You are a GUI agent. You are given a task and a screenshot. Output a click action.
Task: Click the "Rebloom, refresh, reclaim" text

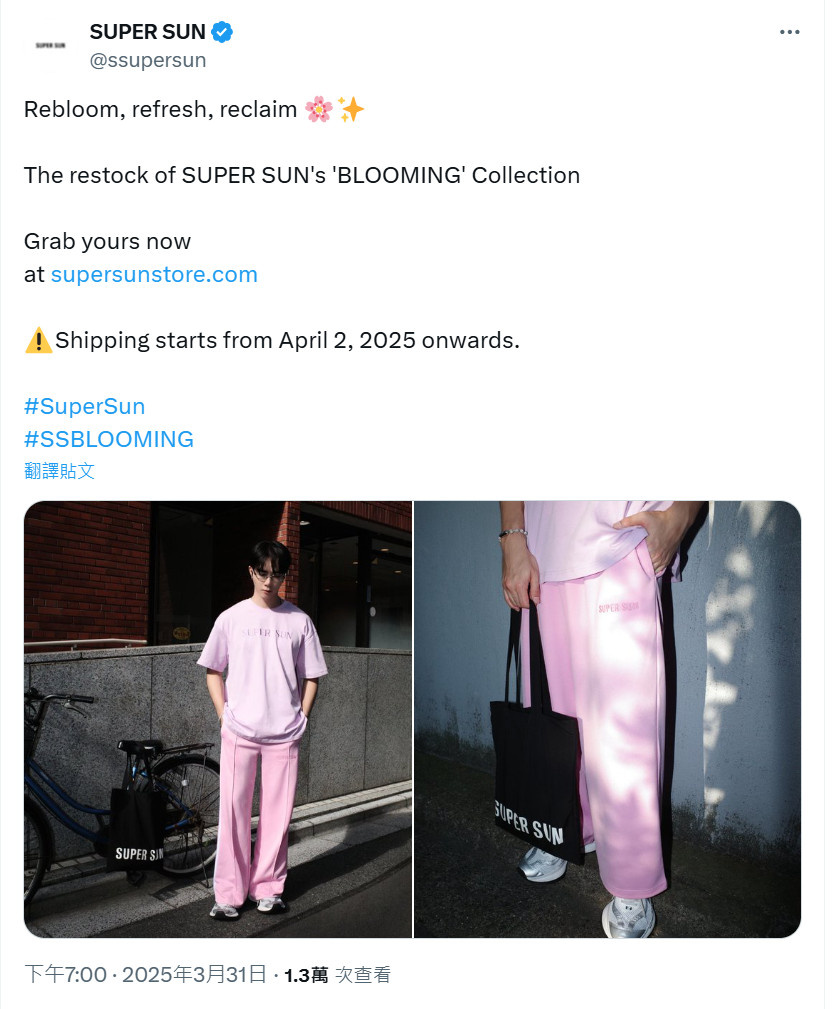(x=160, y=109)
